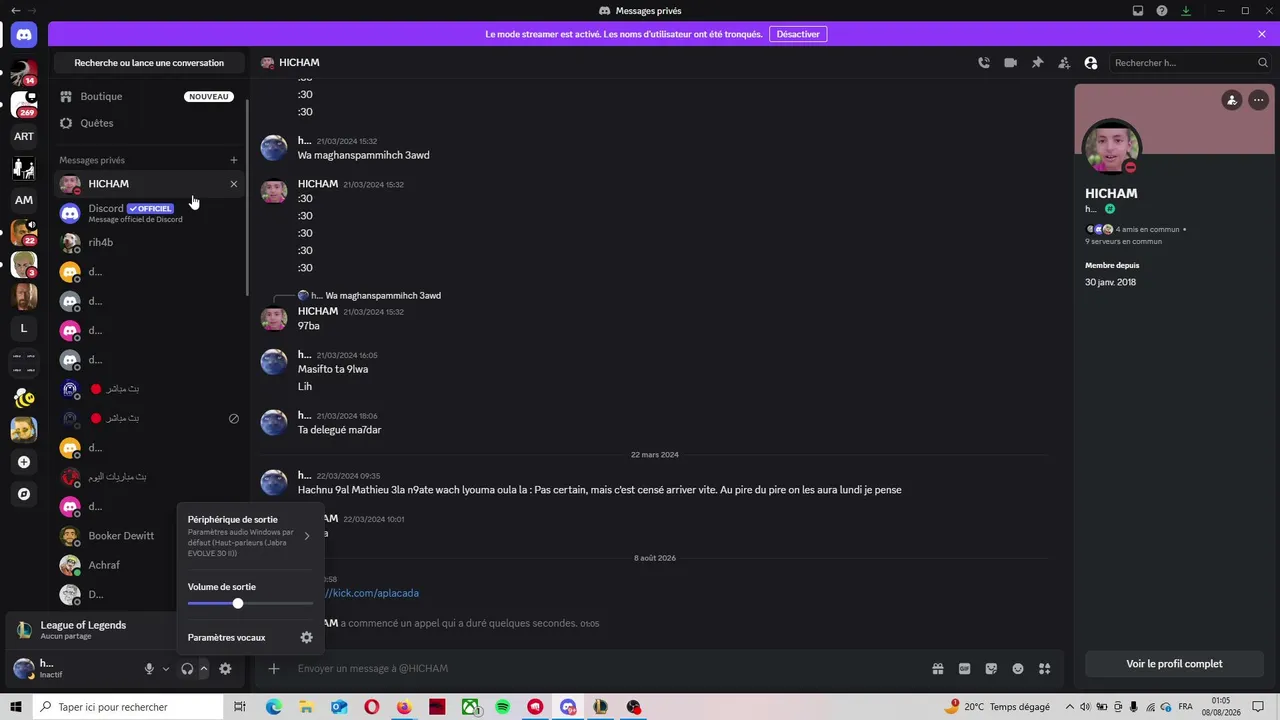The height and width of the screenshot is (720, 1280).
Task: Open the GIF picker
Action: [x=965, y=669]
